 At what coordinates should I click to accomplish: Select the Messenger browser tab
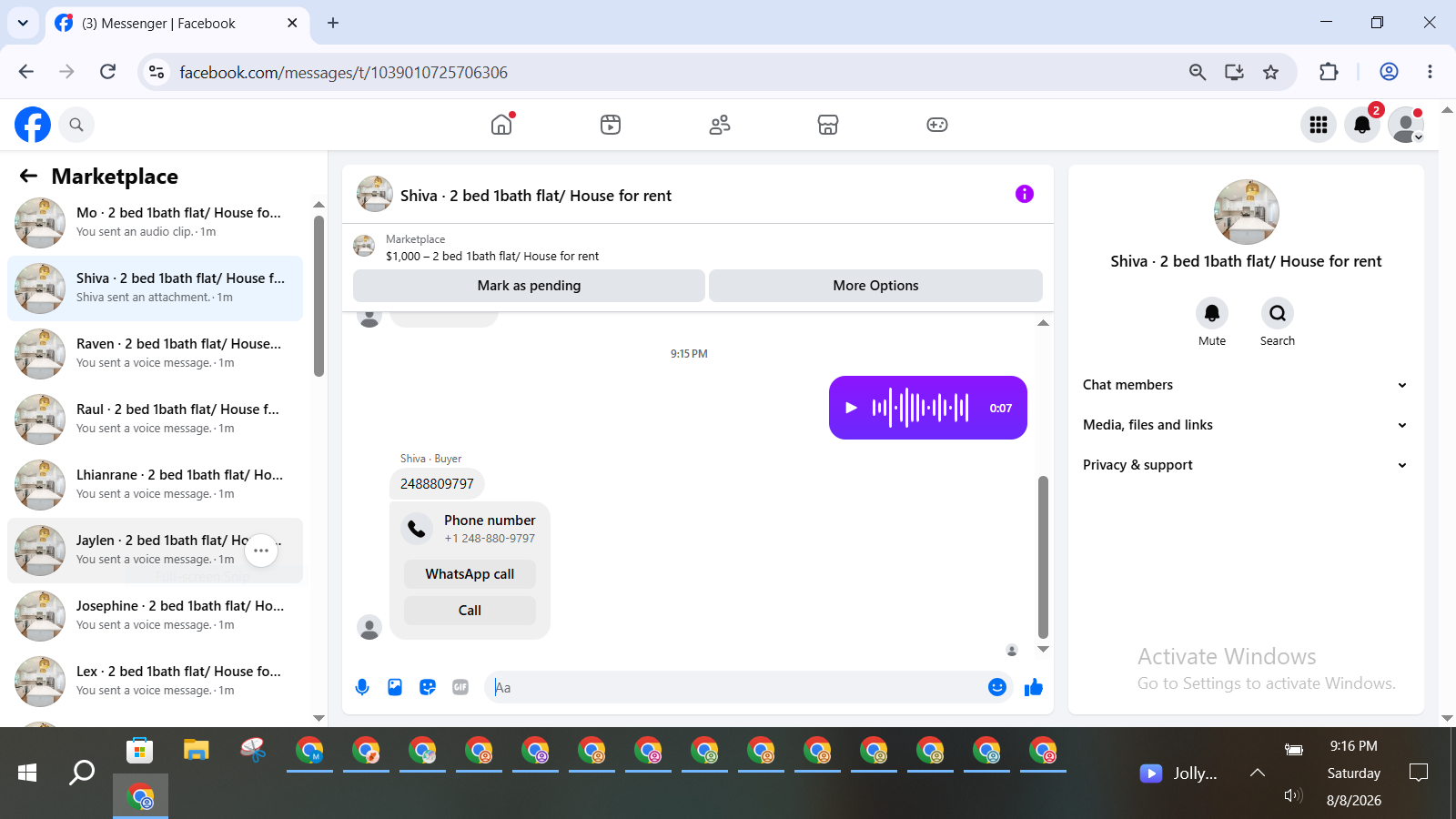[177, 23]
